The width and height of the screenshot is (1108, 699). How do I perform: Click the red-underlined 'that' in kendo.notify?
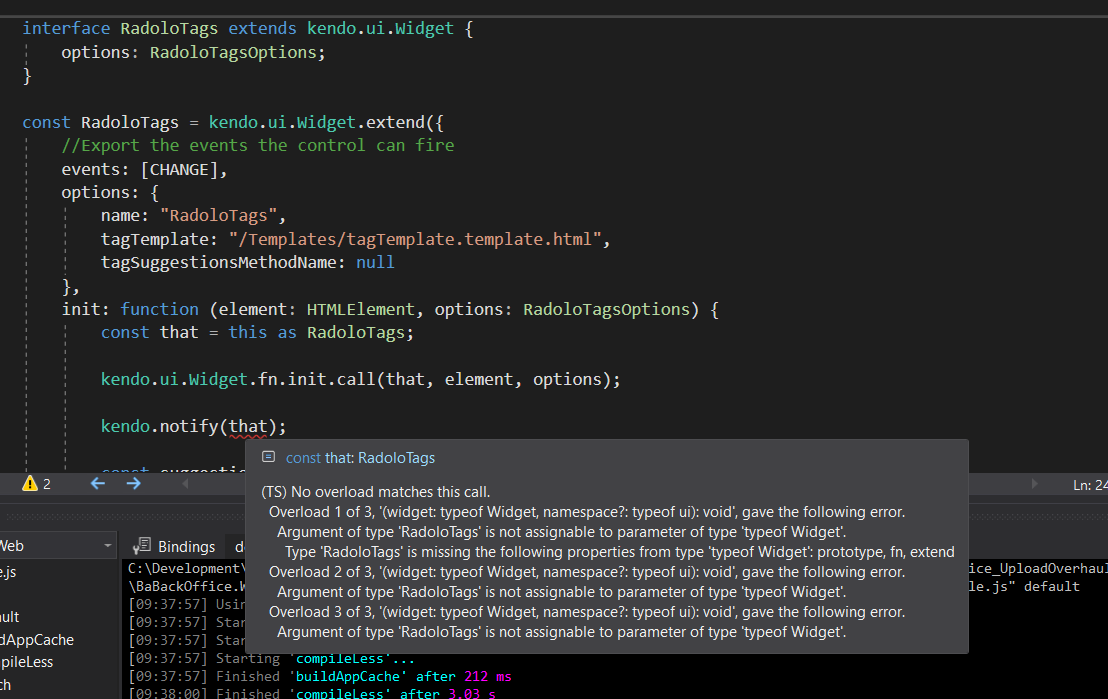tap(247, 427)
